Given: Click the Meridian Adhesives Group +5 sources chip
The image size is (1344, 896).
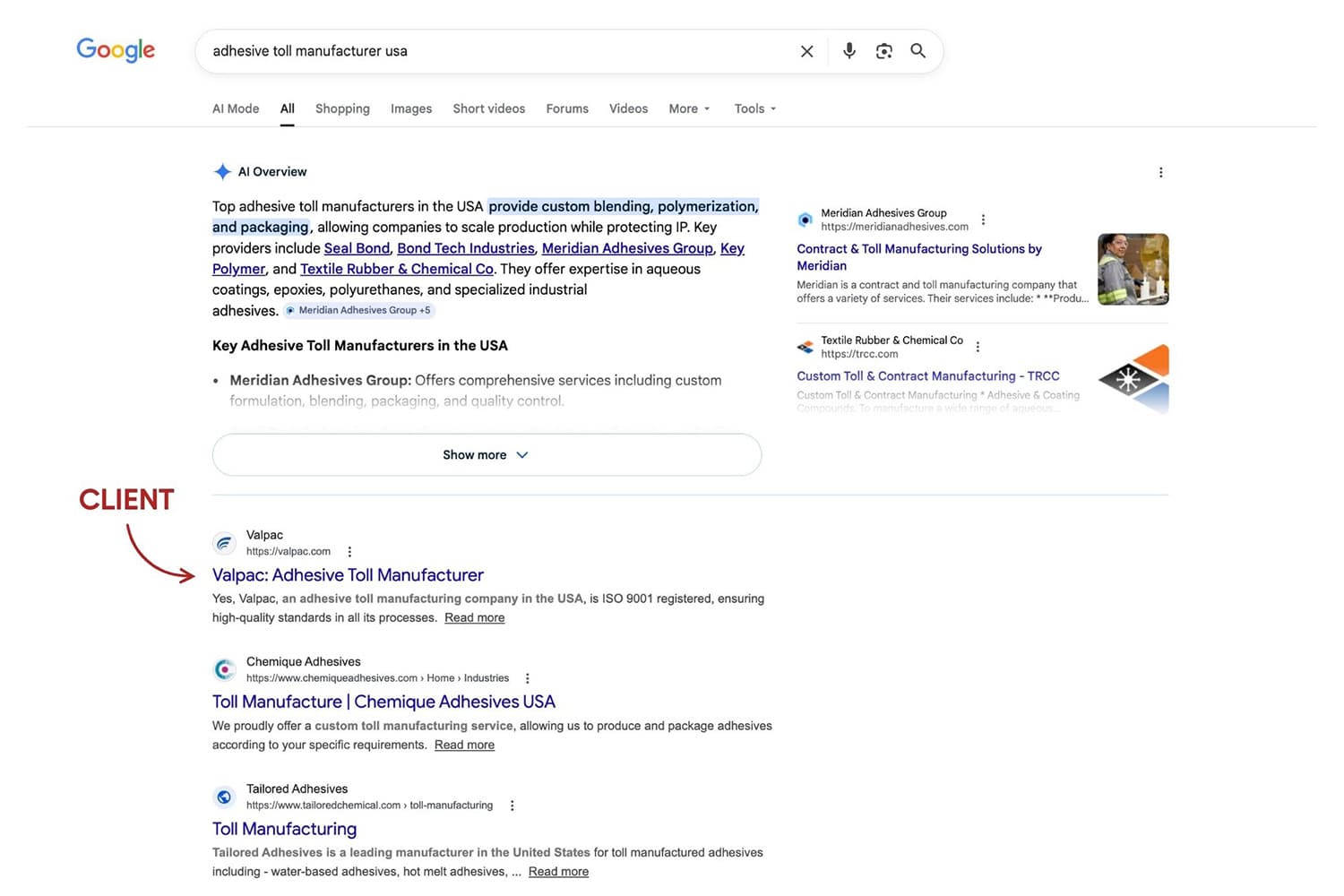Looking at the screenshot, I should (359, 311).
